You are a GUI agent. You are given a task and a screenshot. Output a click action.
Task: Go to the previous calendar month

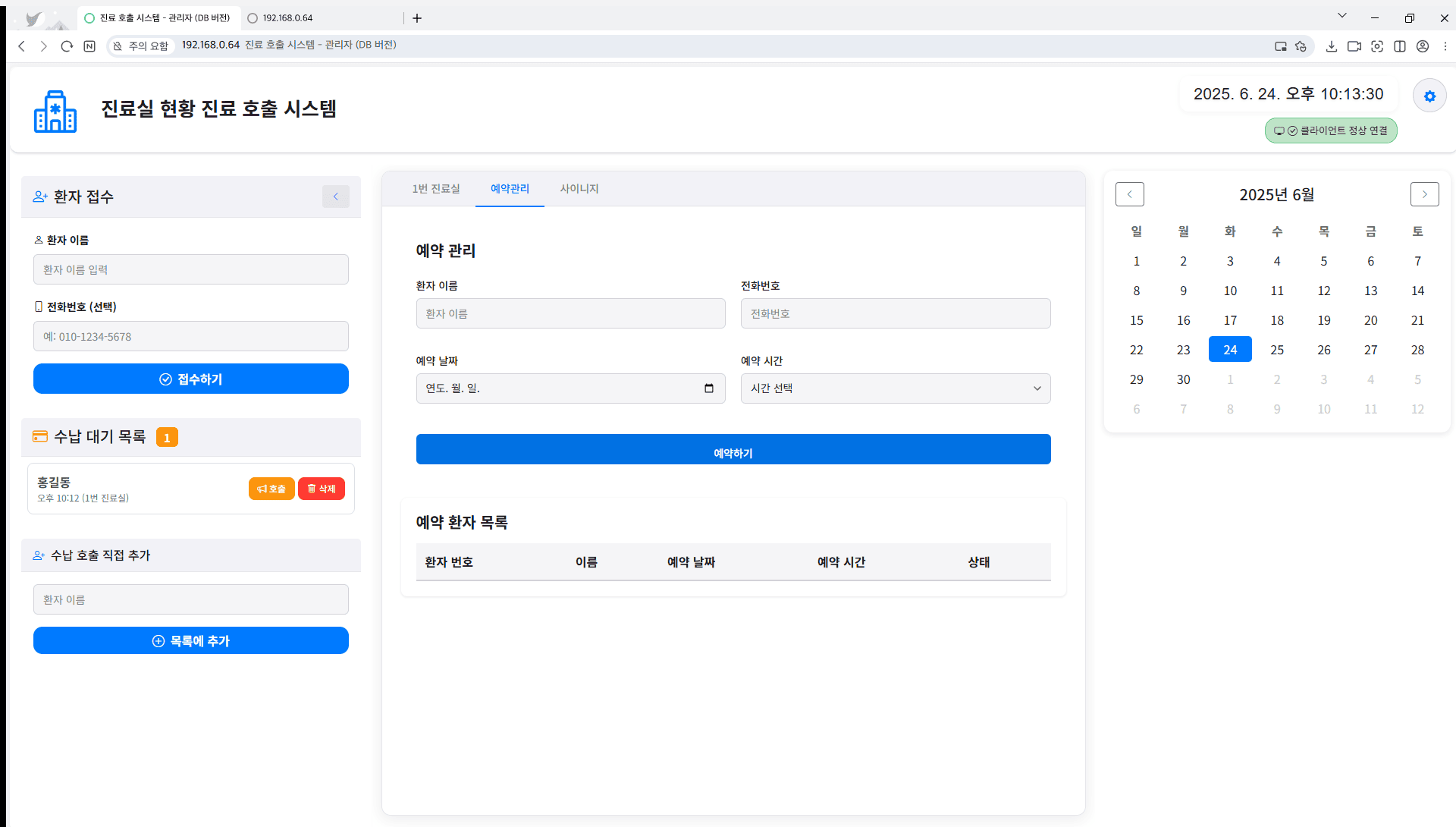pos(1129,194)
